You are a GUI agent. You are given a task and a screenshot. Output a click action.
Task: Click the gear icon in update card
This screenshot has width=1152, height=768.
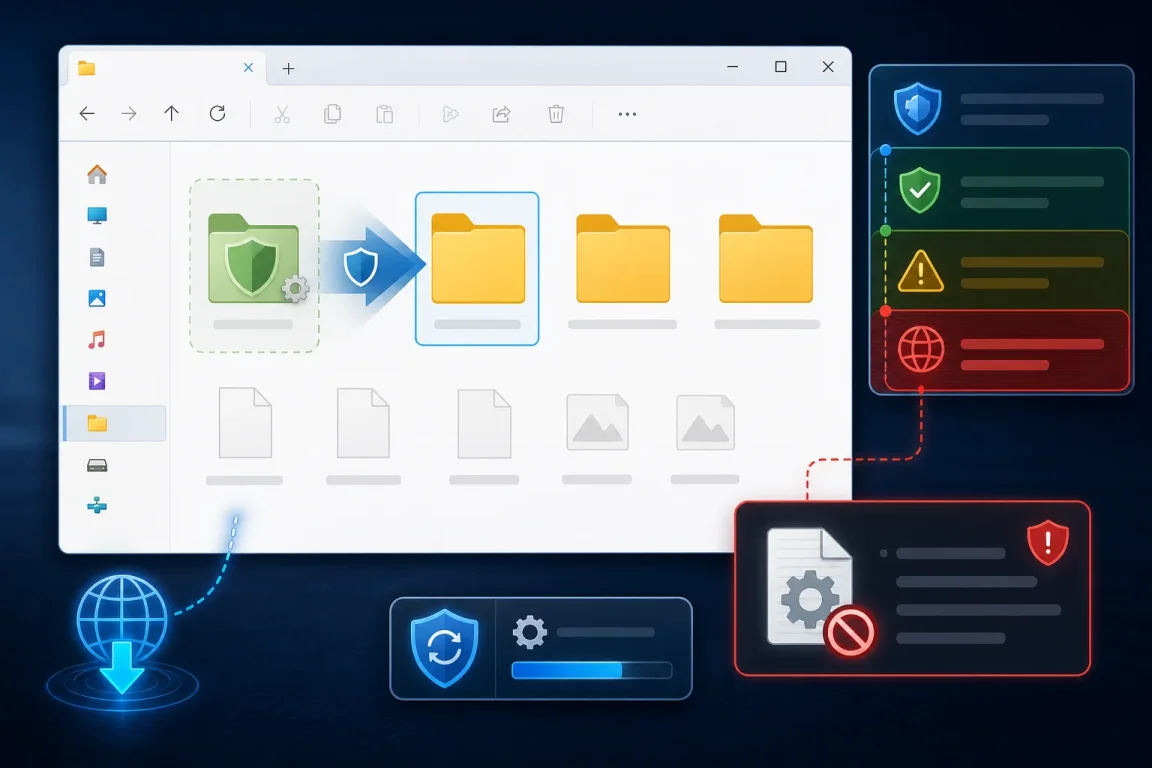click(x=530, y=632)
